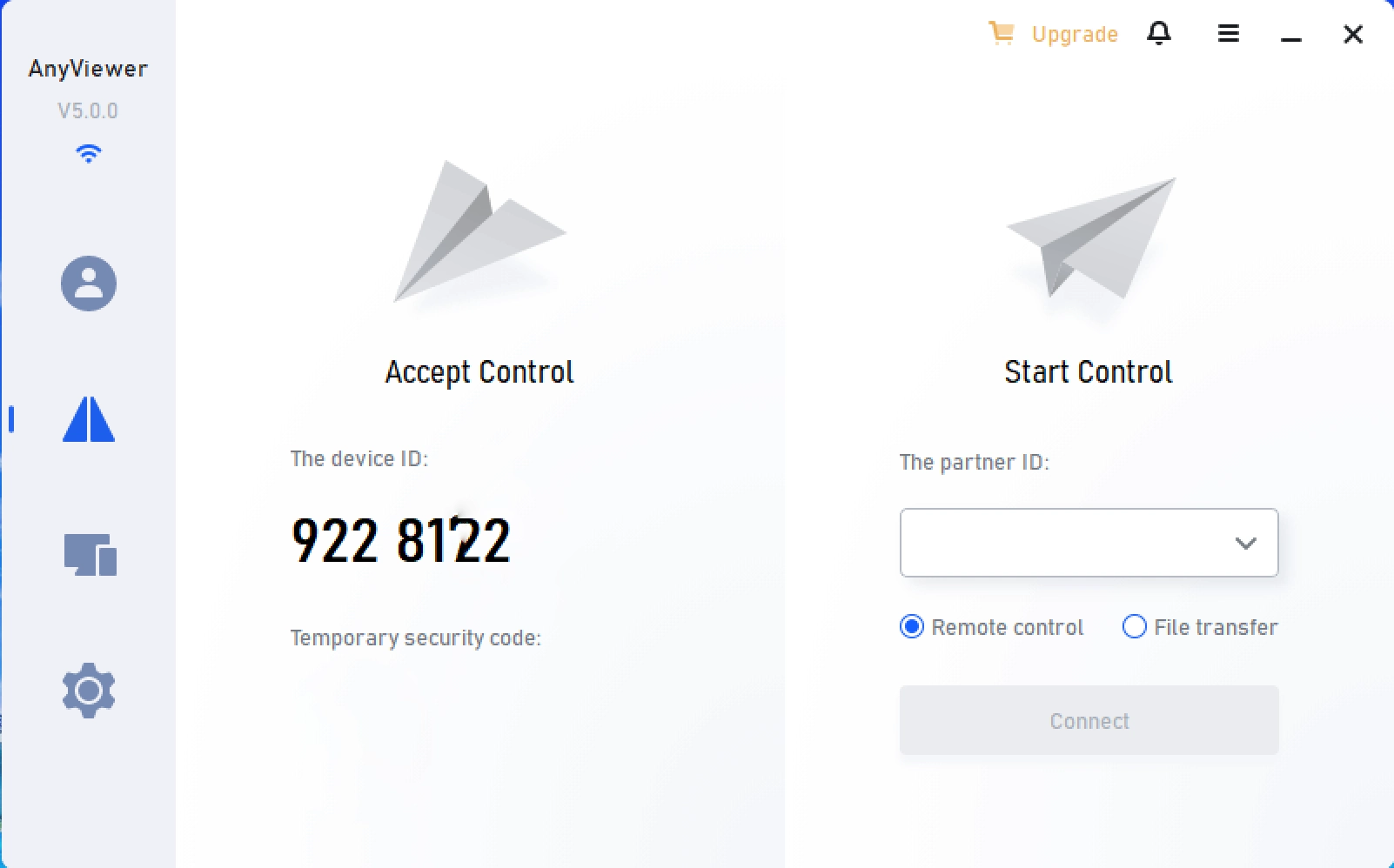Close the AnyViewer window
The image size is (1394, 868).
1352,35
